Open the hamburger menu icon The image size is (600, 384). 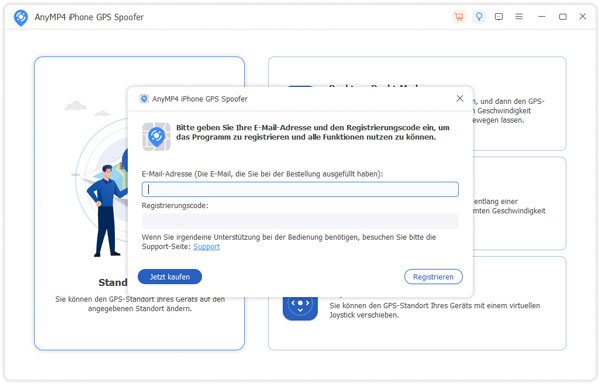click(519, 16)
